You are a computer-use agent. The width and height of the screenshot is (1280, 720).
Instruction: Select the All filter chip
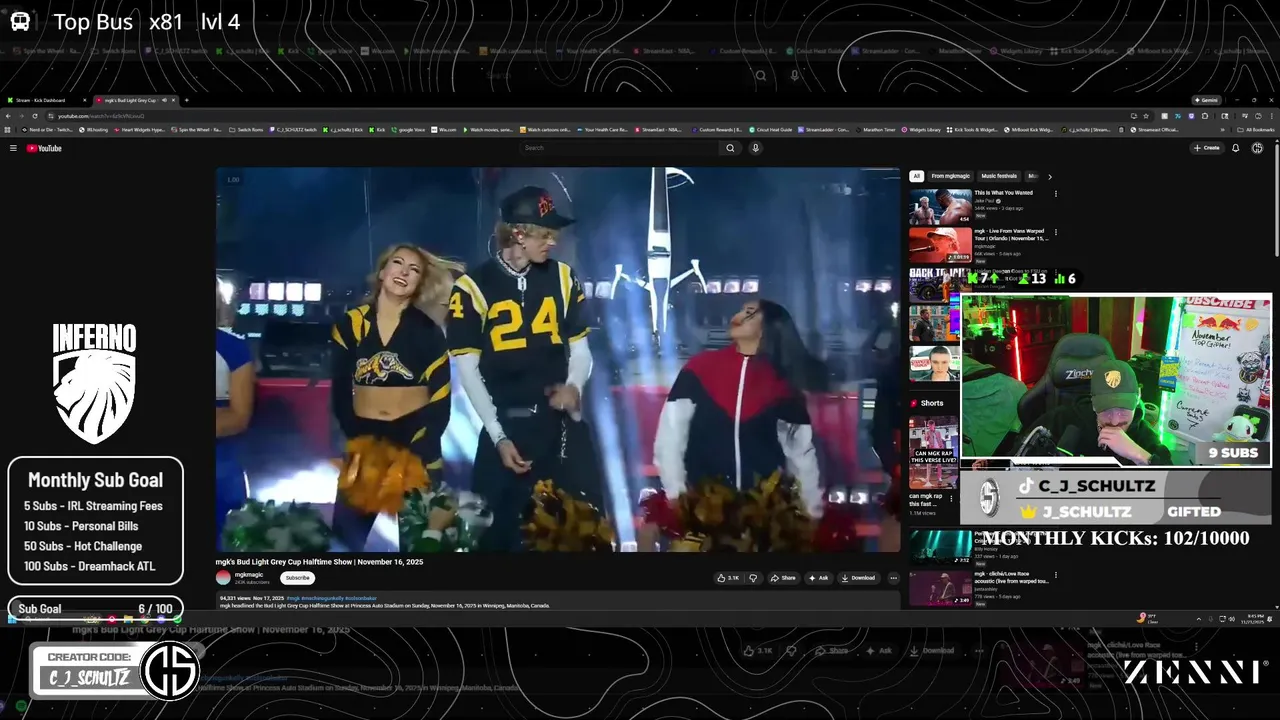click(916, 176)
